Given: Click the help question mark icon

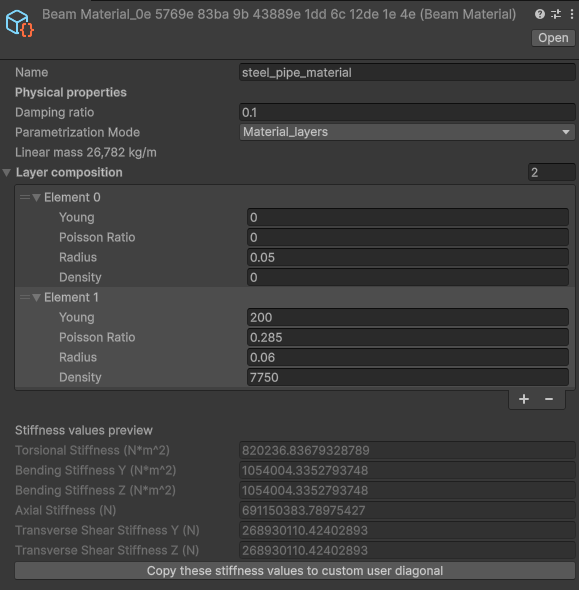Looking at the screenshot, I should point(539,14).
